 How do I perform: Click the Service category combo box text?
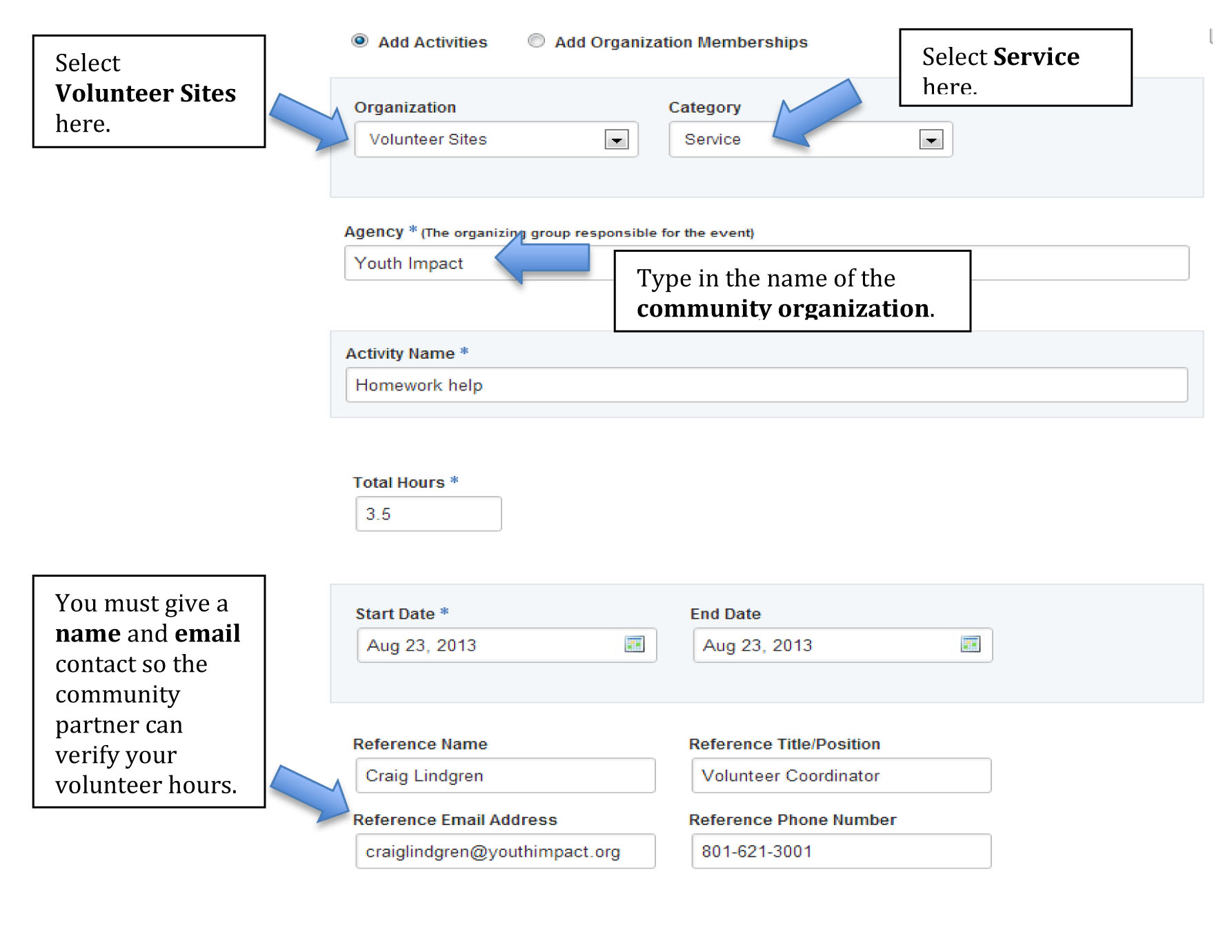(x=713, y=139)
